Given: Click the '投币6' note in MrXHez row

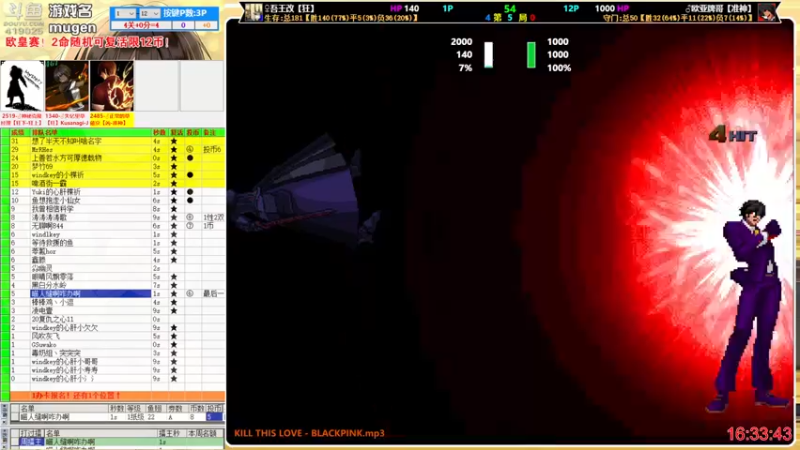Looking at the screenshot, I should [212, 149].
